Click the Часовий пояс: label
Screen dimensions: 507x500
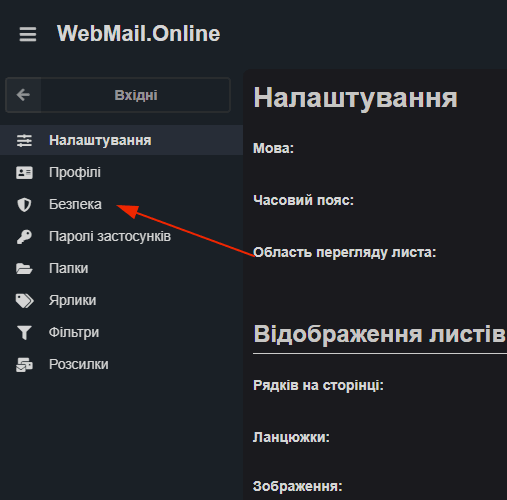pyautogui.click(x=303, y=200)
